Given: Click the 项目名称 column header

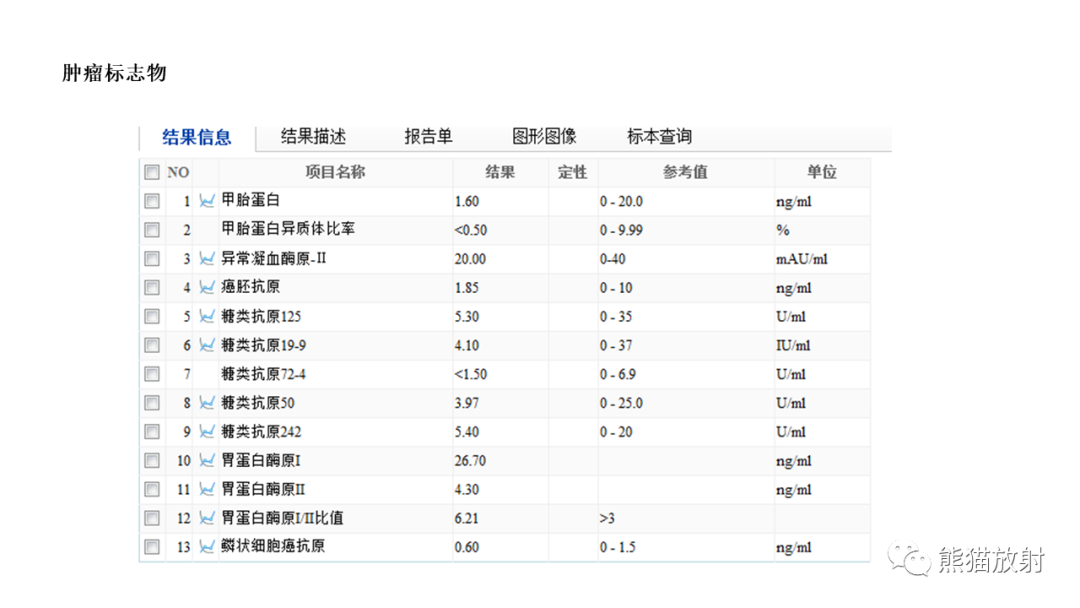Looking at the screenshot, I should point(335,172).
